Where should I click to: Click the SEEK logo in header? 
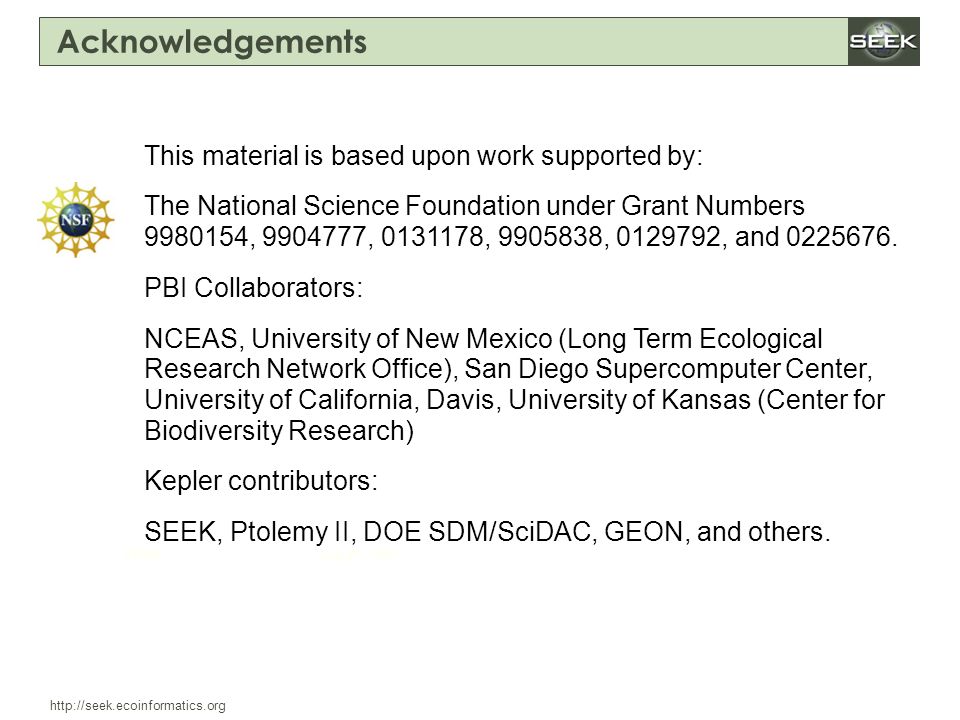click(x=883, y=42)
